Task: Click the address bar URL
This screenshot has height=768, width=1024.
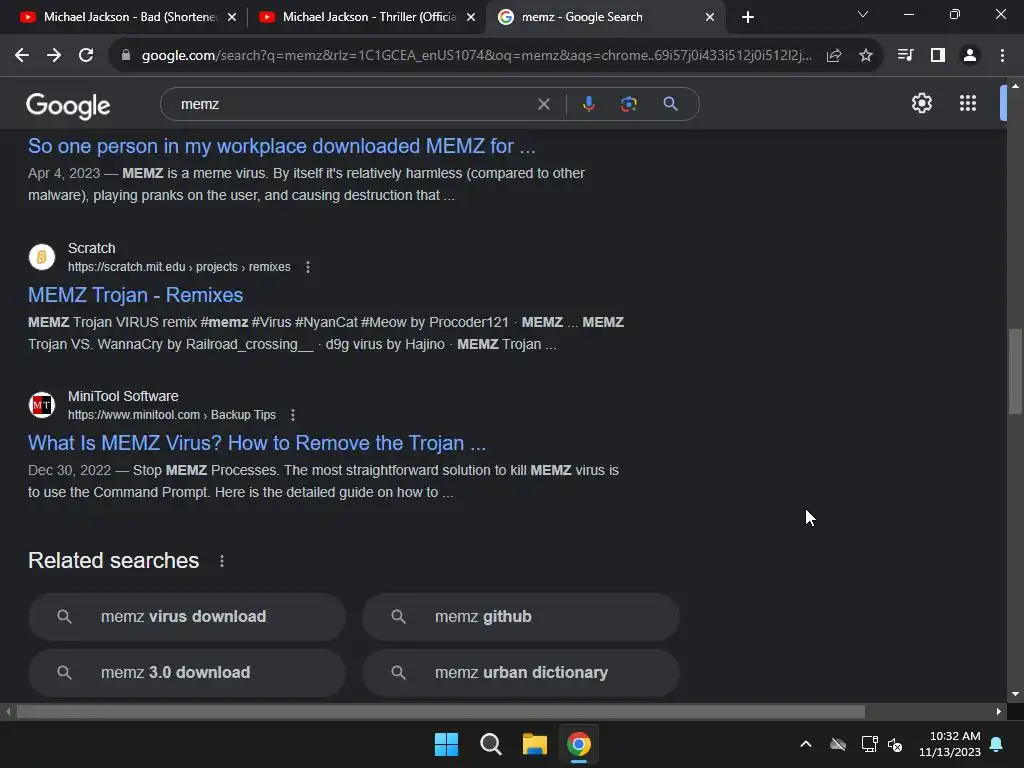Action: [x=477, y=56]
